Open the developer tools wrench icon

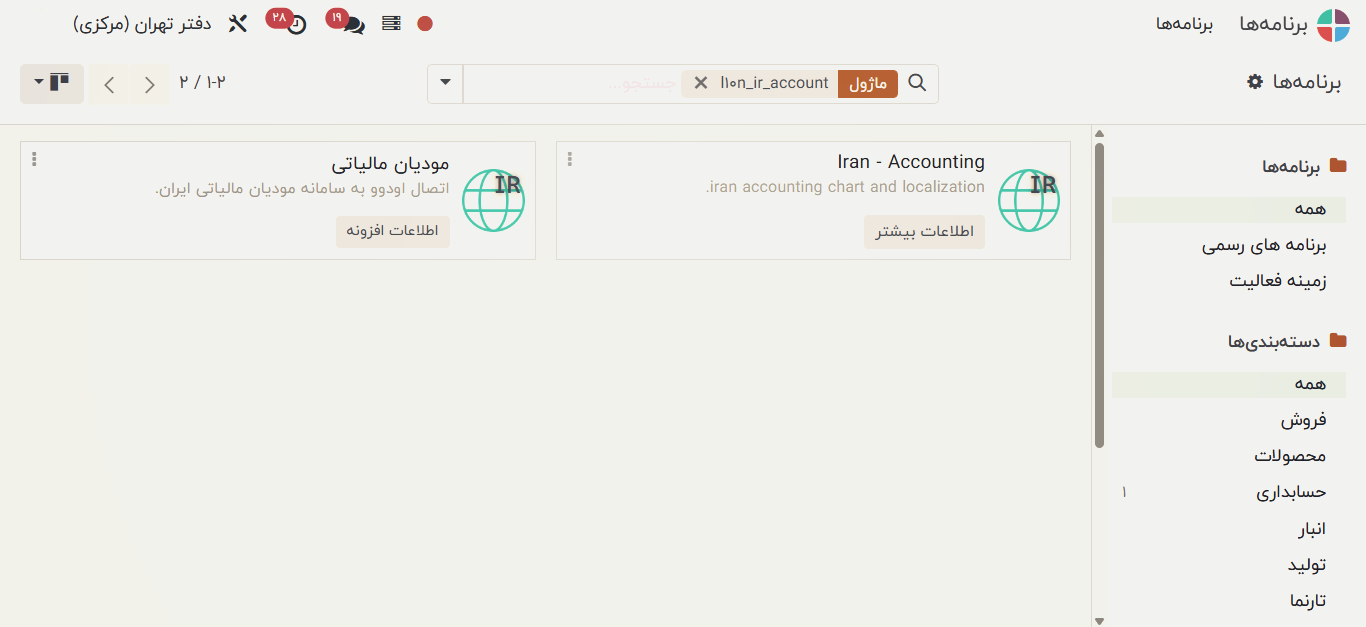pyautogui.click(x=238, y=24)
